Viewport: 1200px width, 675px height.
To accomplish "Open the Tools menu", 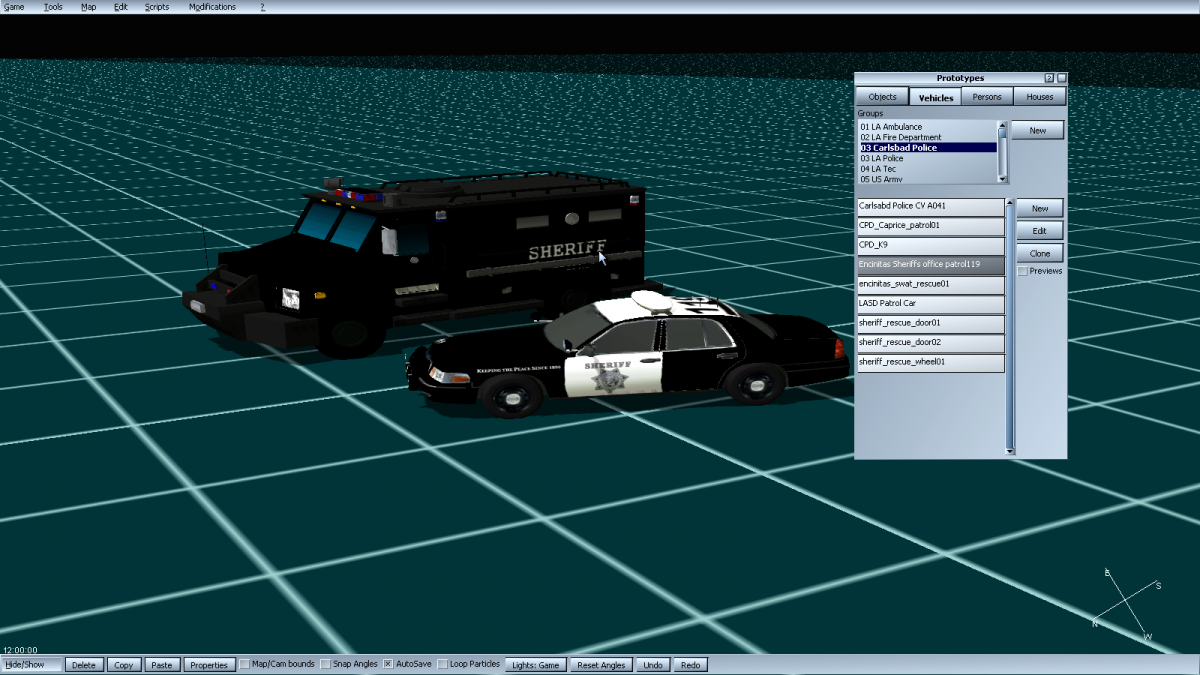I will 53,7.
